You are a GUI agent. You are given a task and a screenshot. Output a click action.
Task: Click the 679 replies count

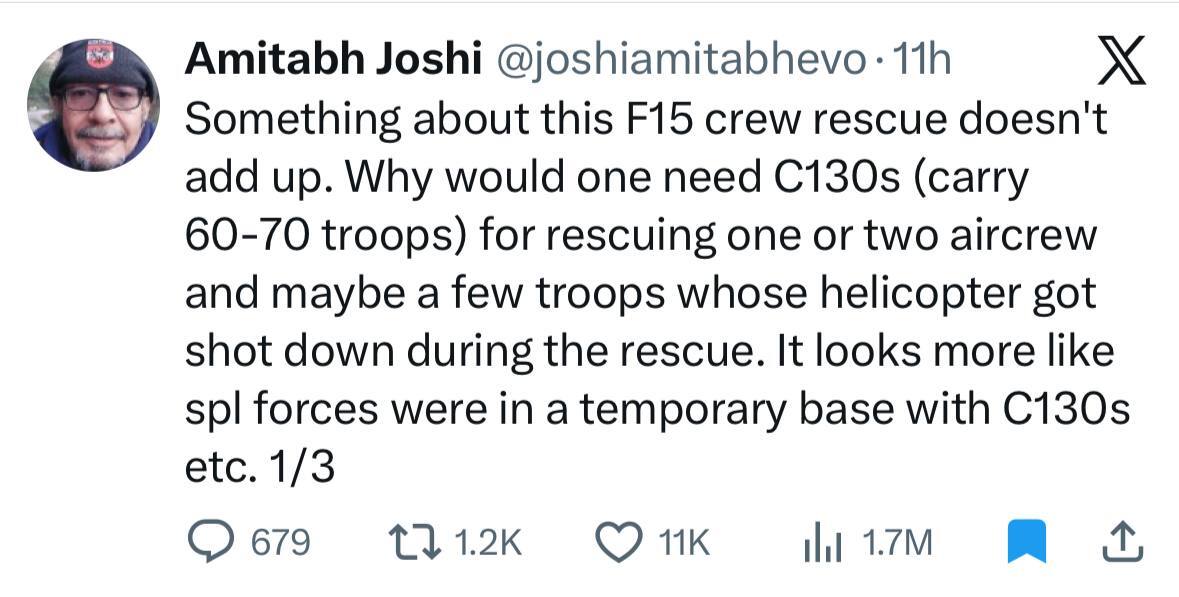pyautogui.click(x=280, y=542)
